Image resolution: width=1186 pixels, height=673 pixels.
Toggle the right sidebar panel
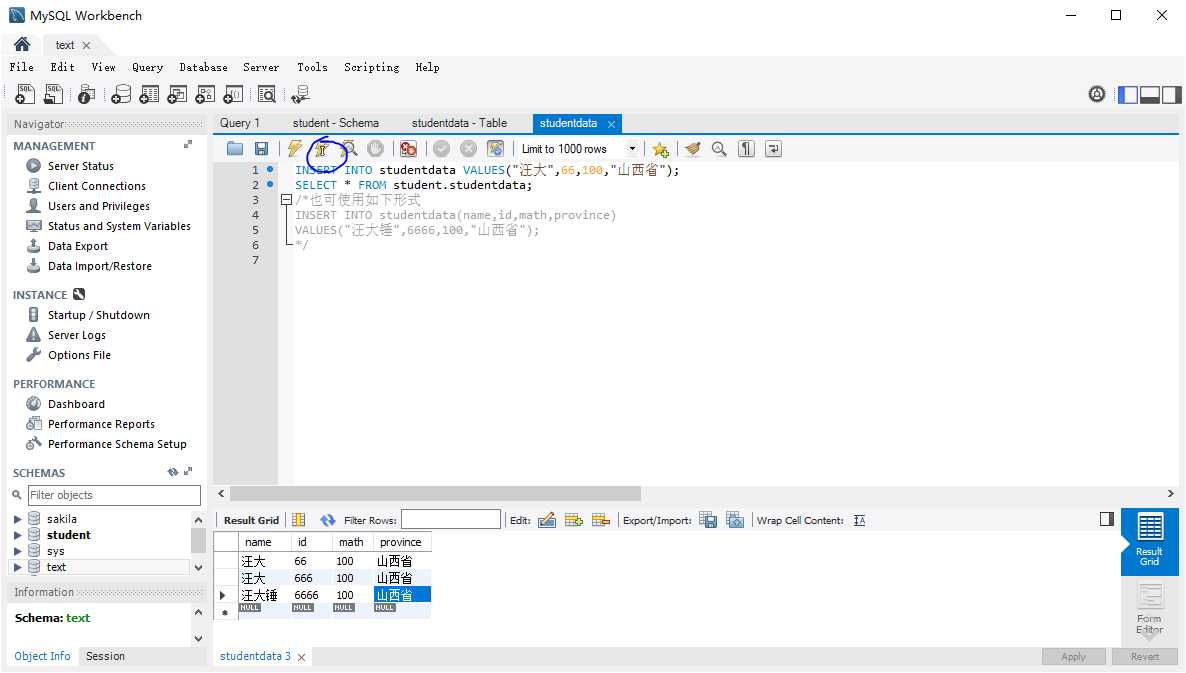1172,95
